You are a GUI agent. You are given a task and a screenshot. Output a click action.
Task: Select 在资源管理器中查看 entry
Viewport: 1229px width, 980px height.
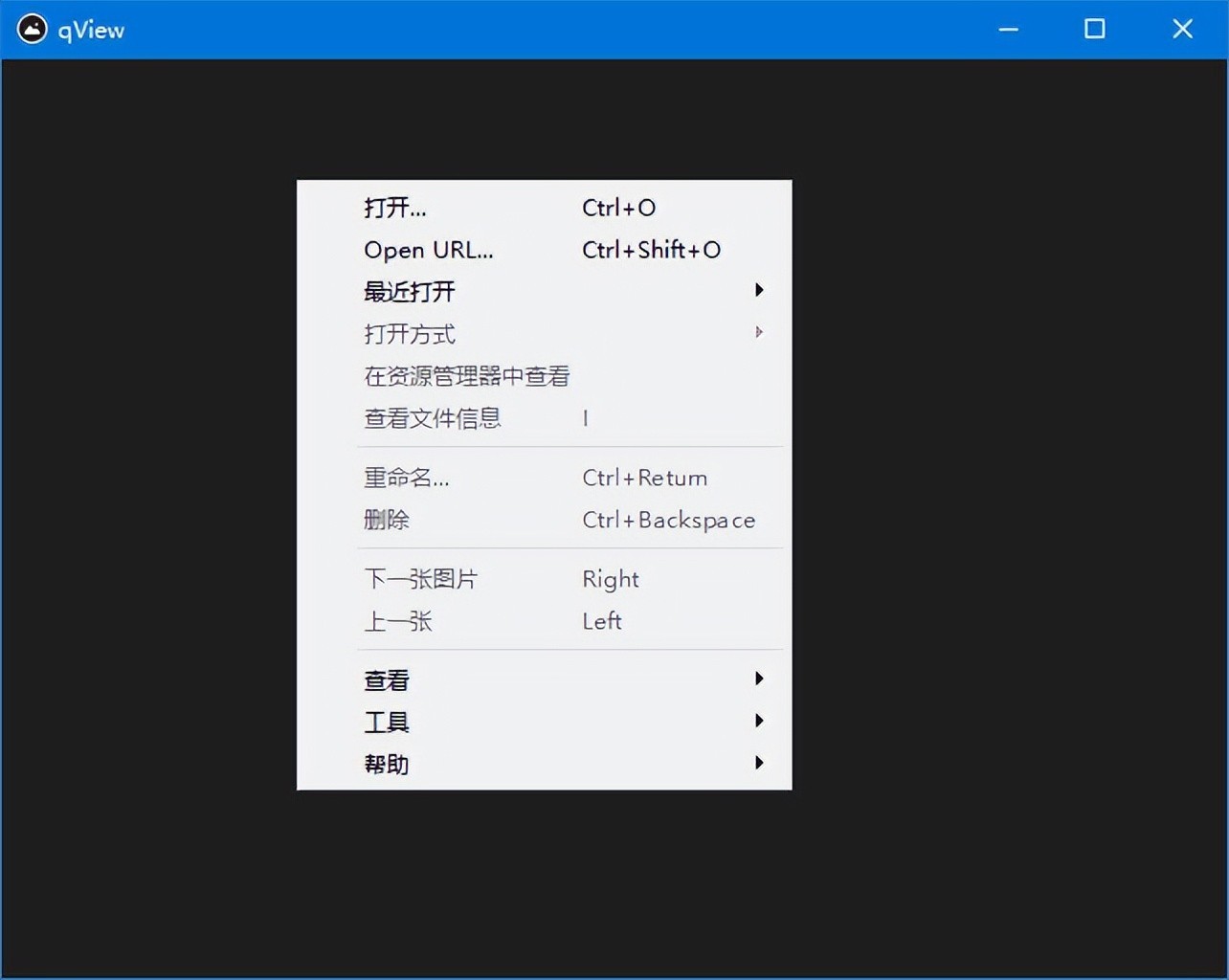[x=544, y=376]
